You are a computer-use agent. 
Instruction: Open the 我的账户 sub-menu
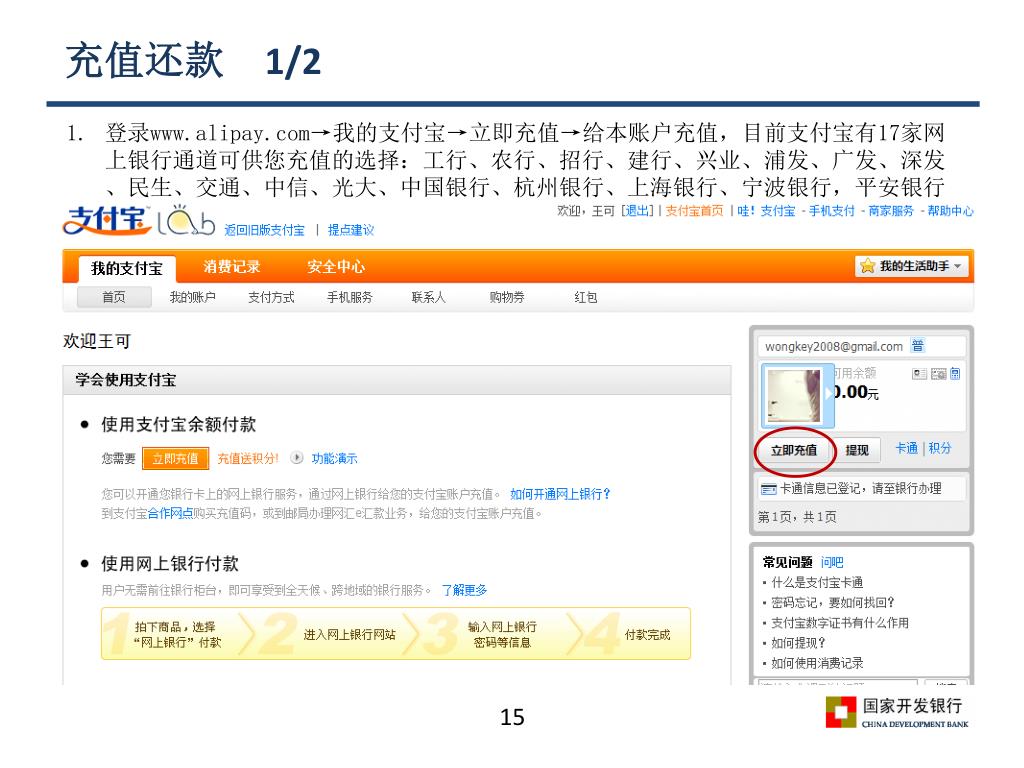click(x=193, y=297)
